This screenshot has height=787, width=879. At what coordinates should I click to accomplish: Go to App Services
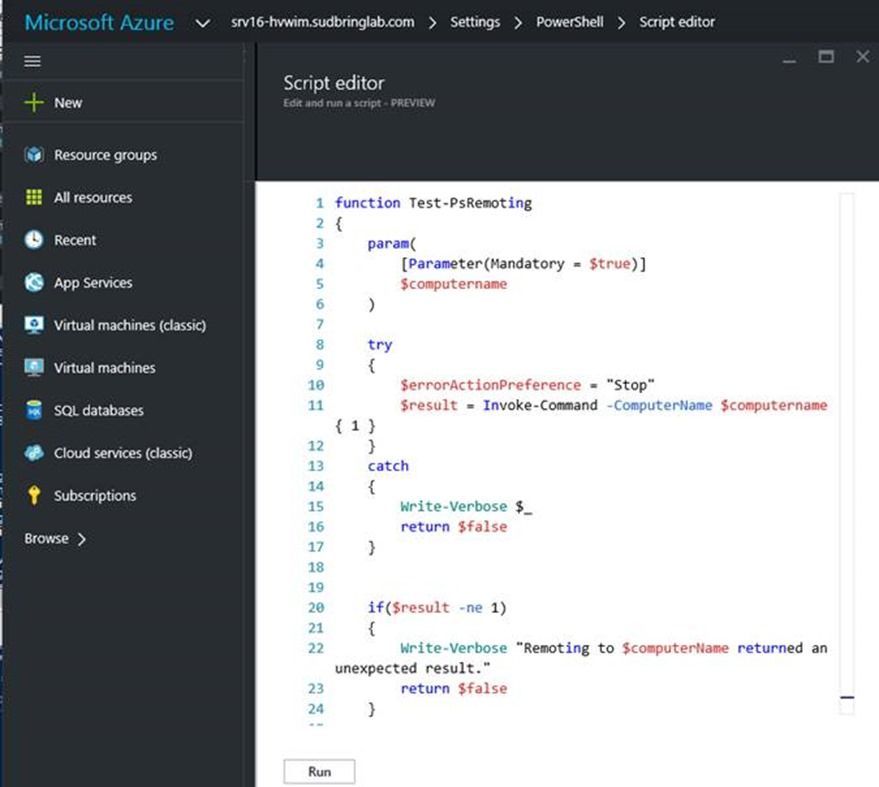[93, 283]
